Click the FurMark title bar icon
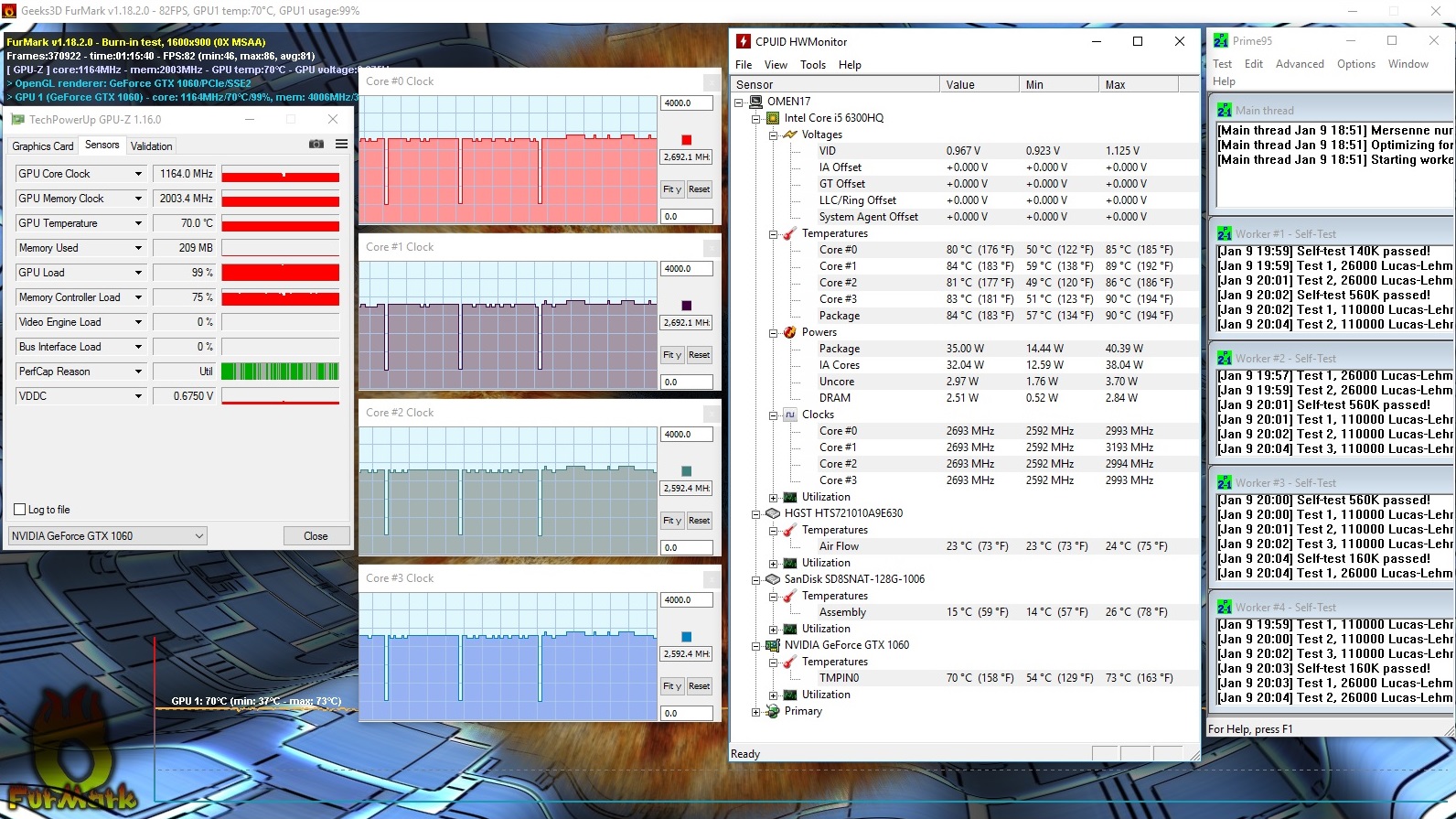Screen dimensions: 1456x819 tap(9, 11)
